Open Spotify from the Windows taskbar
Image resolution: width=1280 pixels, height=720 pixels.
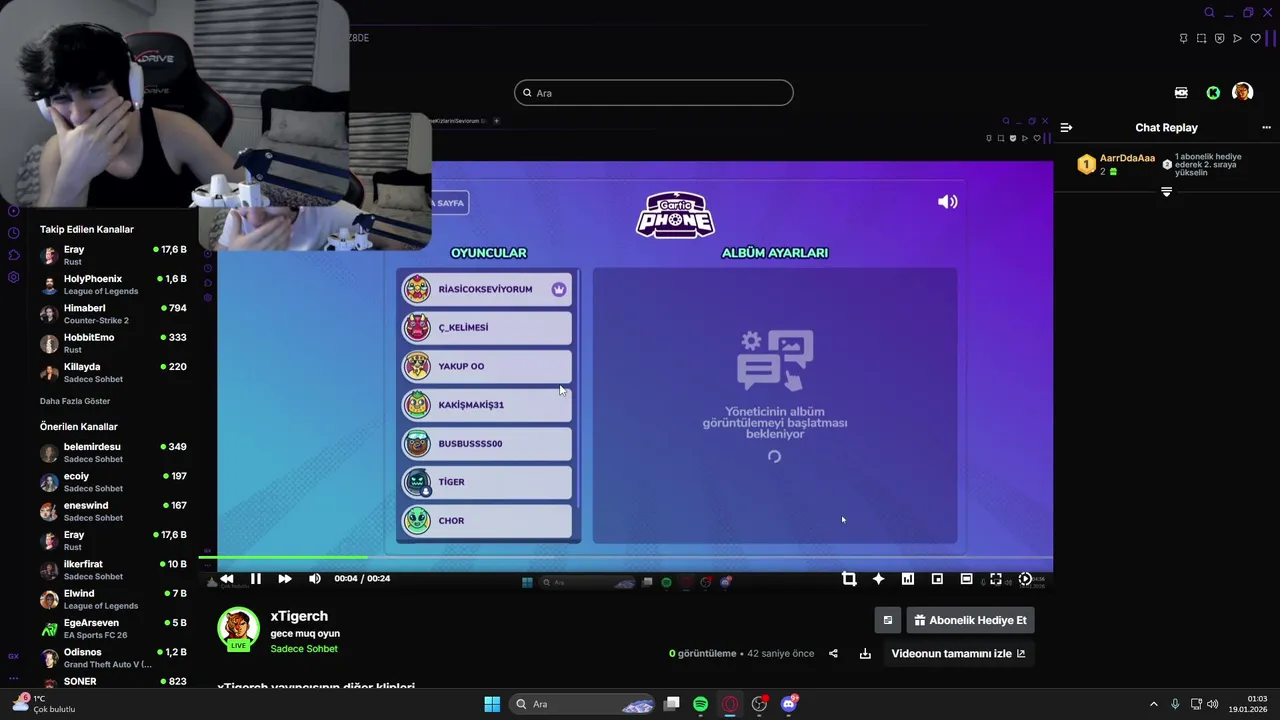[701, 704]
